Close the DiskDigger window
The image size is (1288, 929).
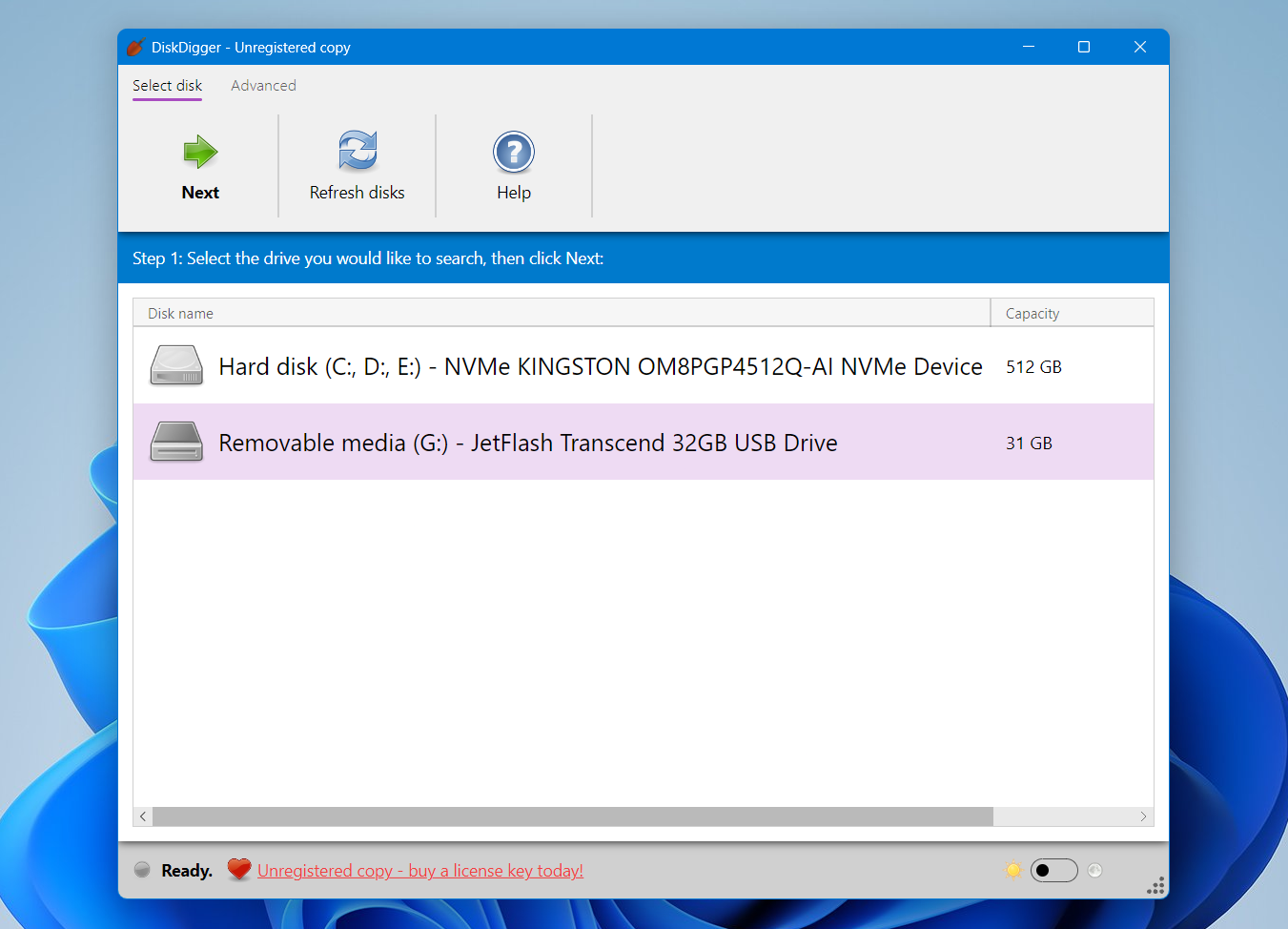tap(1140, 47)
